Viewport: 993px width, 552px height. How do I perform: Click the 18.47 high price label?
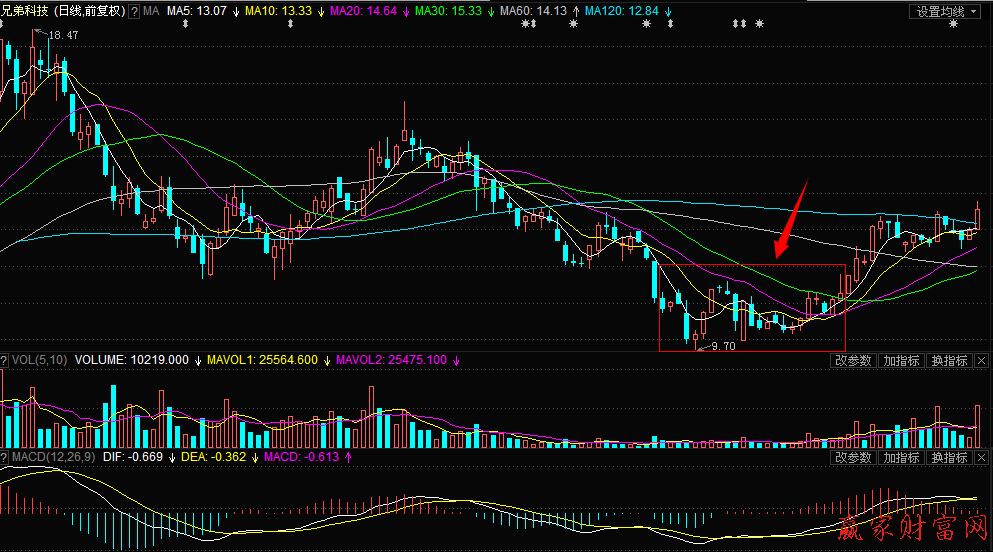coord(63,35)
